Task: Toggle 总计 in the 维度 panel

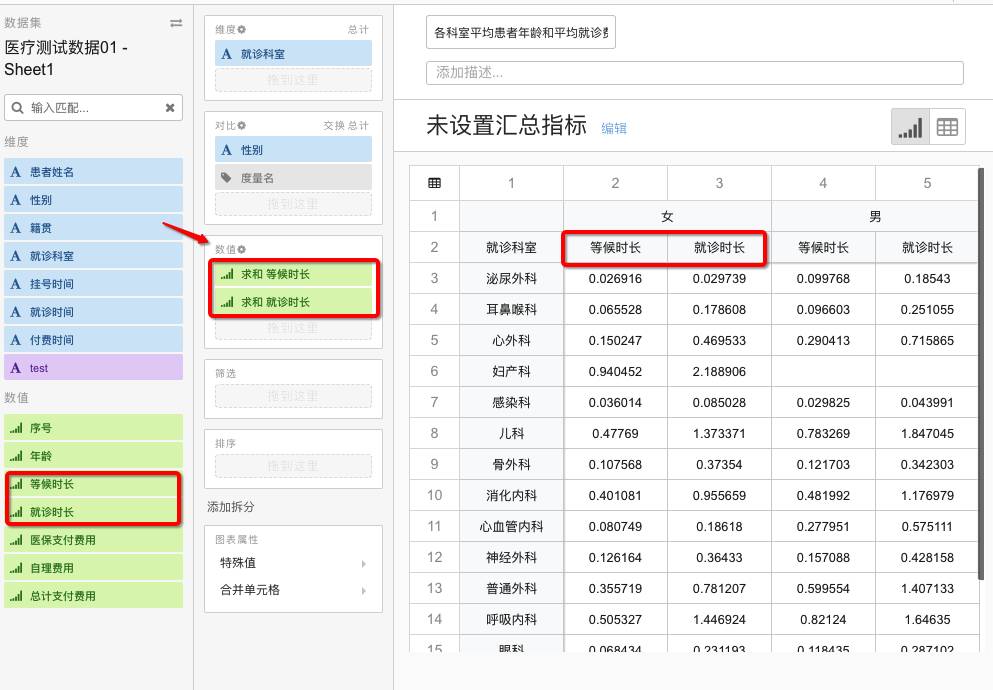Action: click(x=358, y=30)
